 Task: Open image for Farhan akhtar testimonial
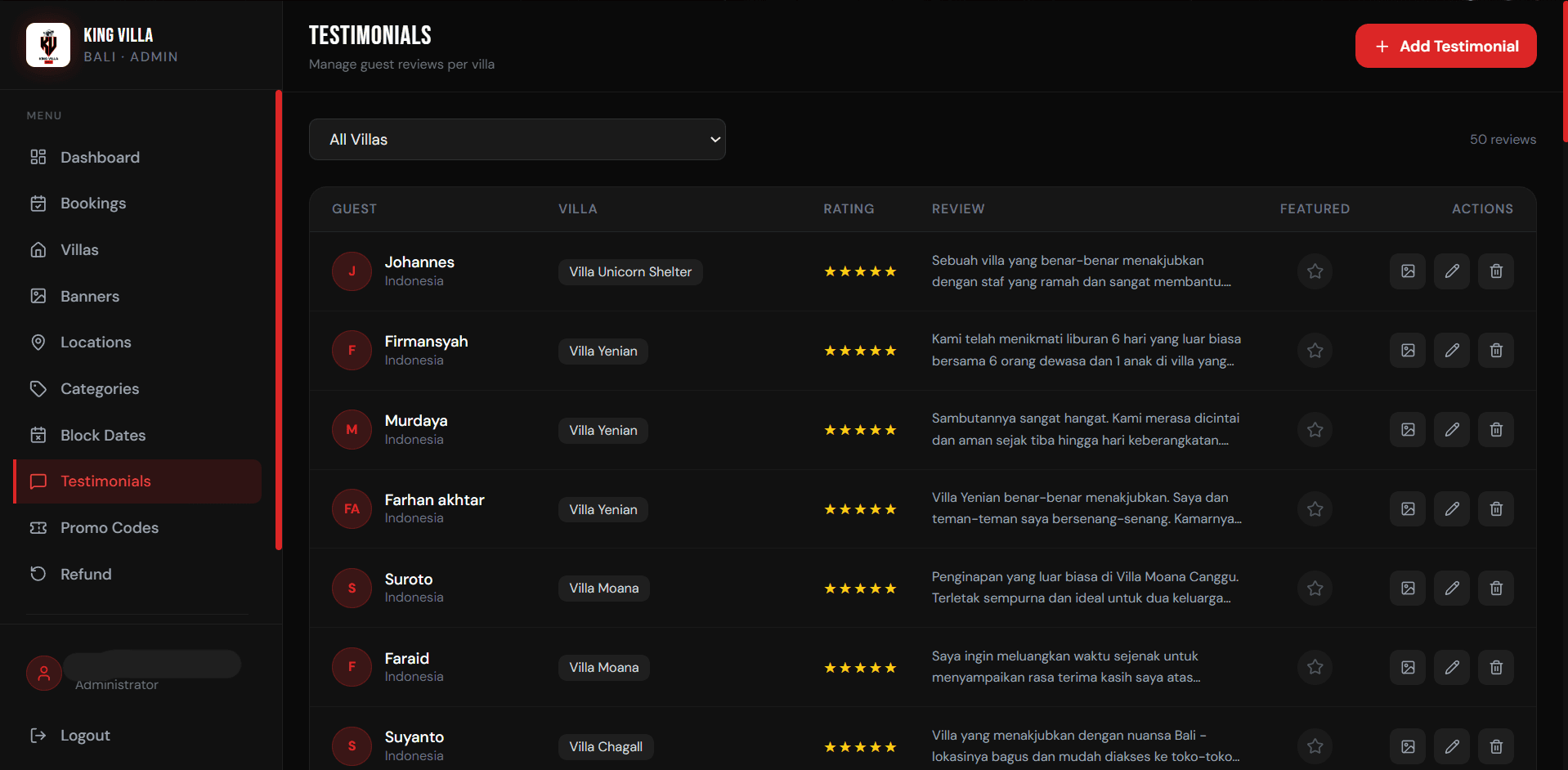(1408, 509)
